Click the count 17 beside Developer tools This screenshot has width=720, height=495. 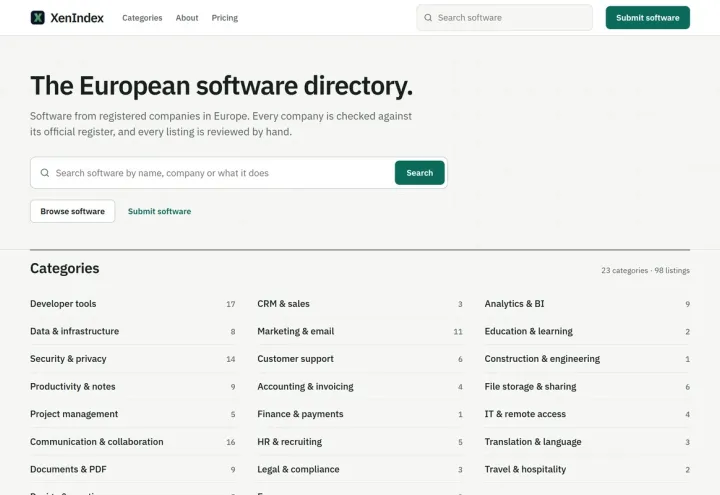(231, 304)
